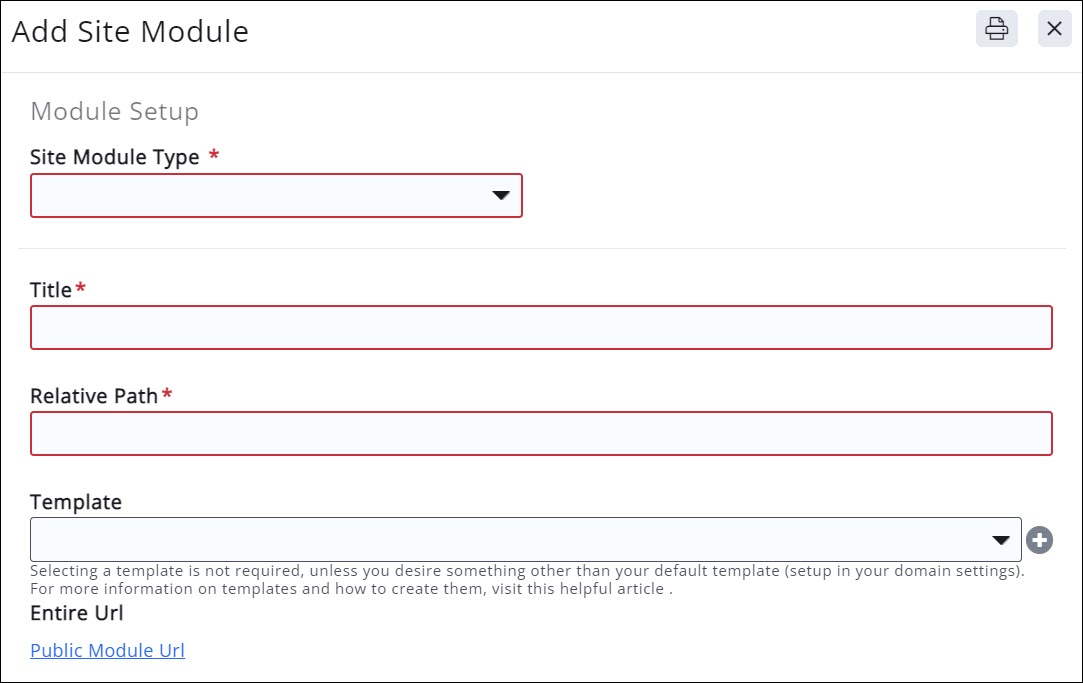The image size is (1083, 683).
Task: Click into the Relative Path field
Action: [541, 434]
